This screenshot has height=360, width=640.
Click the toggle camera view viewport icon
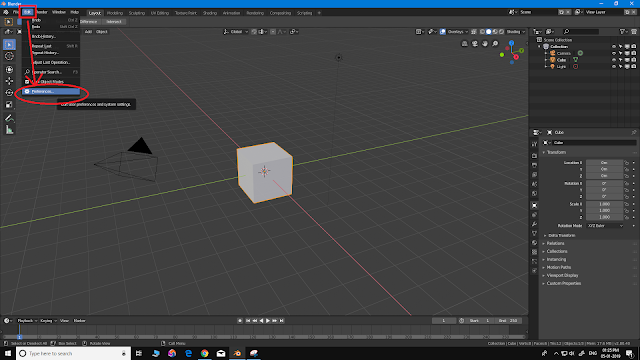[475, 44]
